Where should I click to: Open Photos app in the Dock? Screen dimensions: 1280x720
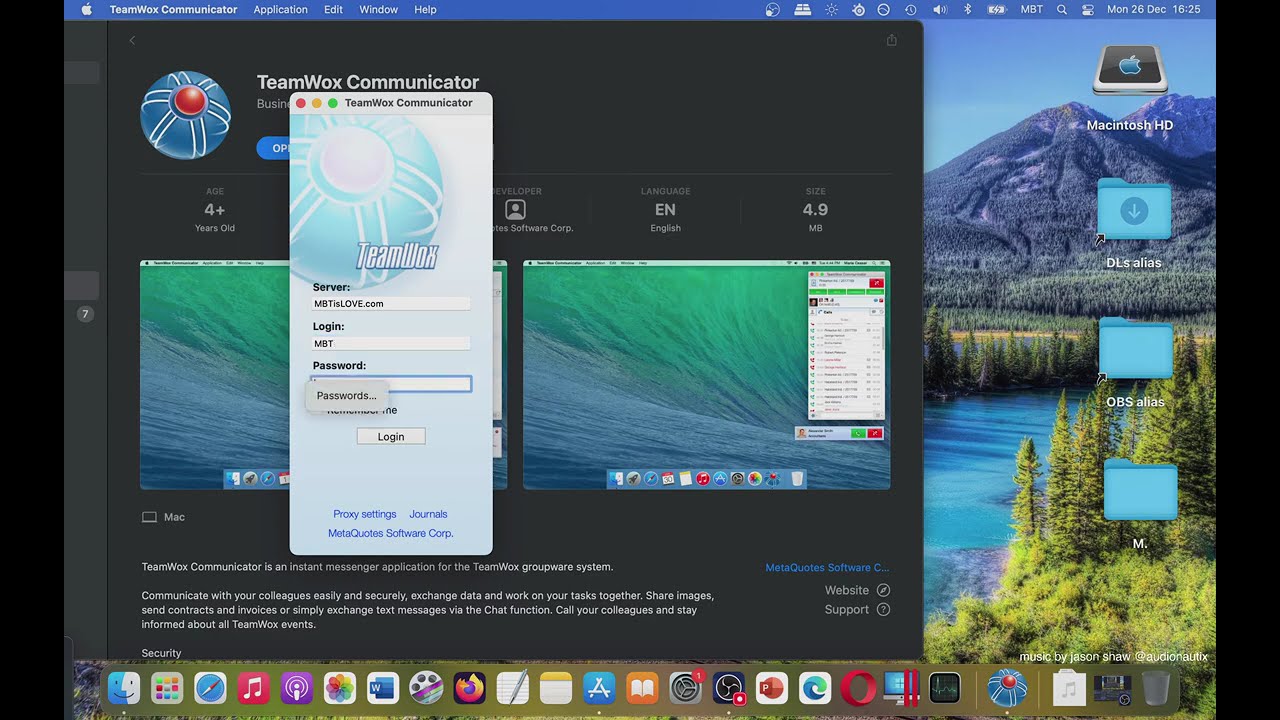(340, 688)
